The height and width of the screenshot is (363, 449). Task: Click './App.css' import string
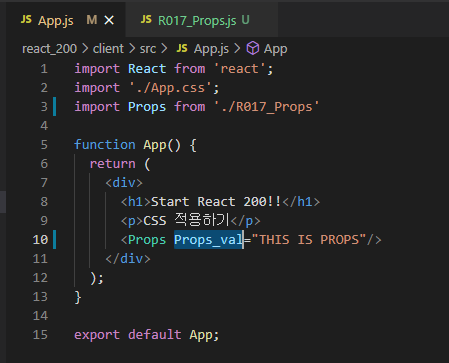click(x=170, y=88)
